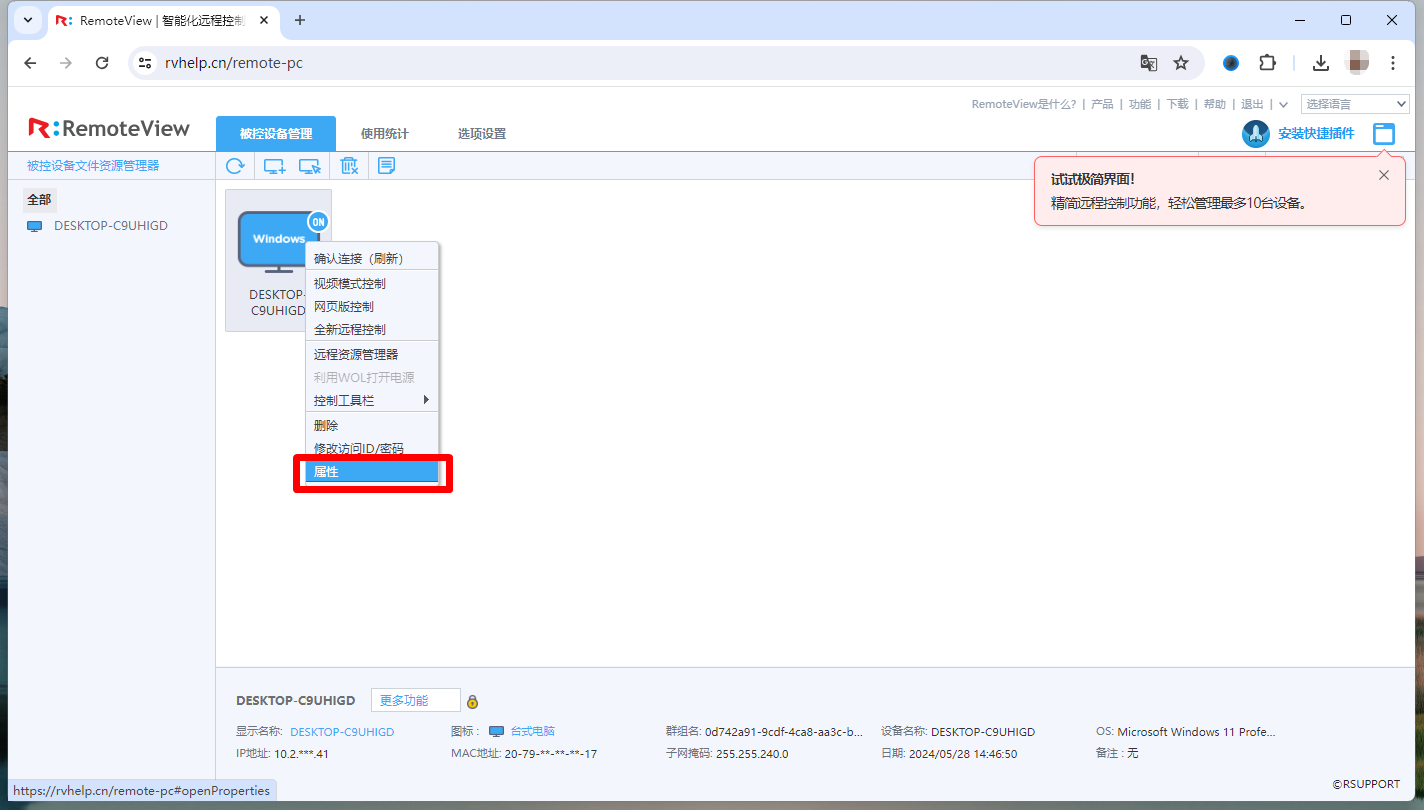Click the MAC地址 value text

(x=551, y=754)
